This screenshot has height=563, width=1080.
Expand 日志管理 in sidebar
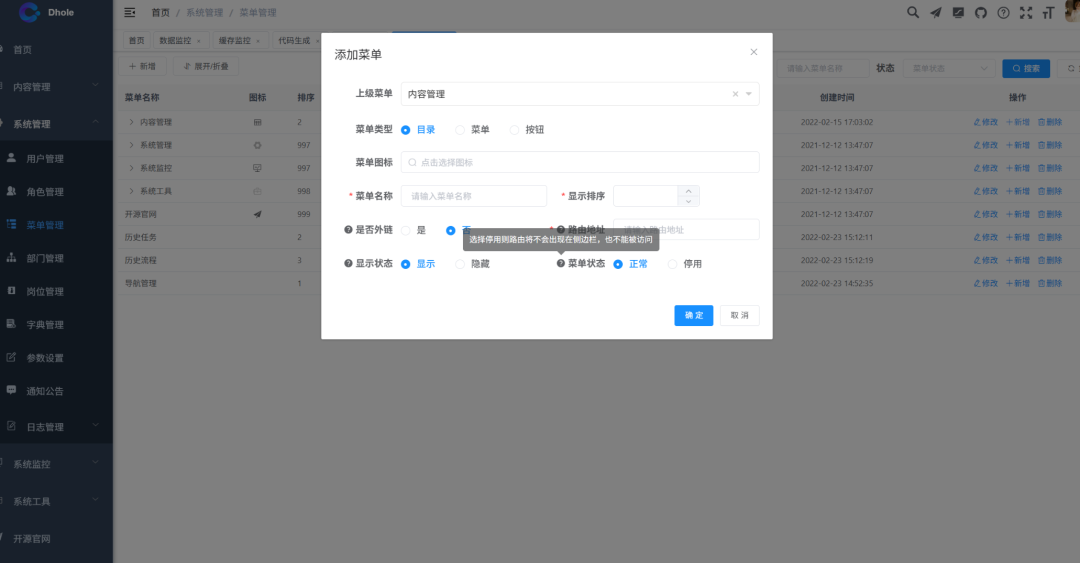point(95,425)
